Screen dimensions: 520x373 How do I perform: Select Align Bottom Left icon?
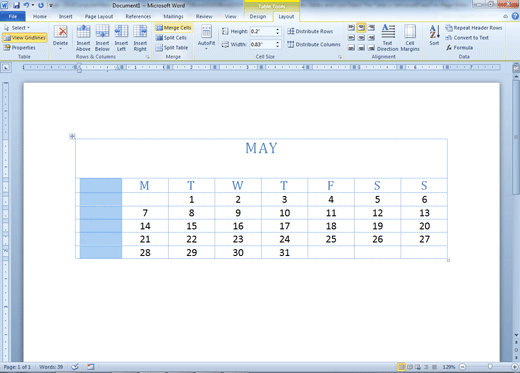[351, 48]
